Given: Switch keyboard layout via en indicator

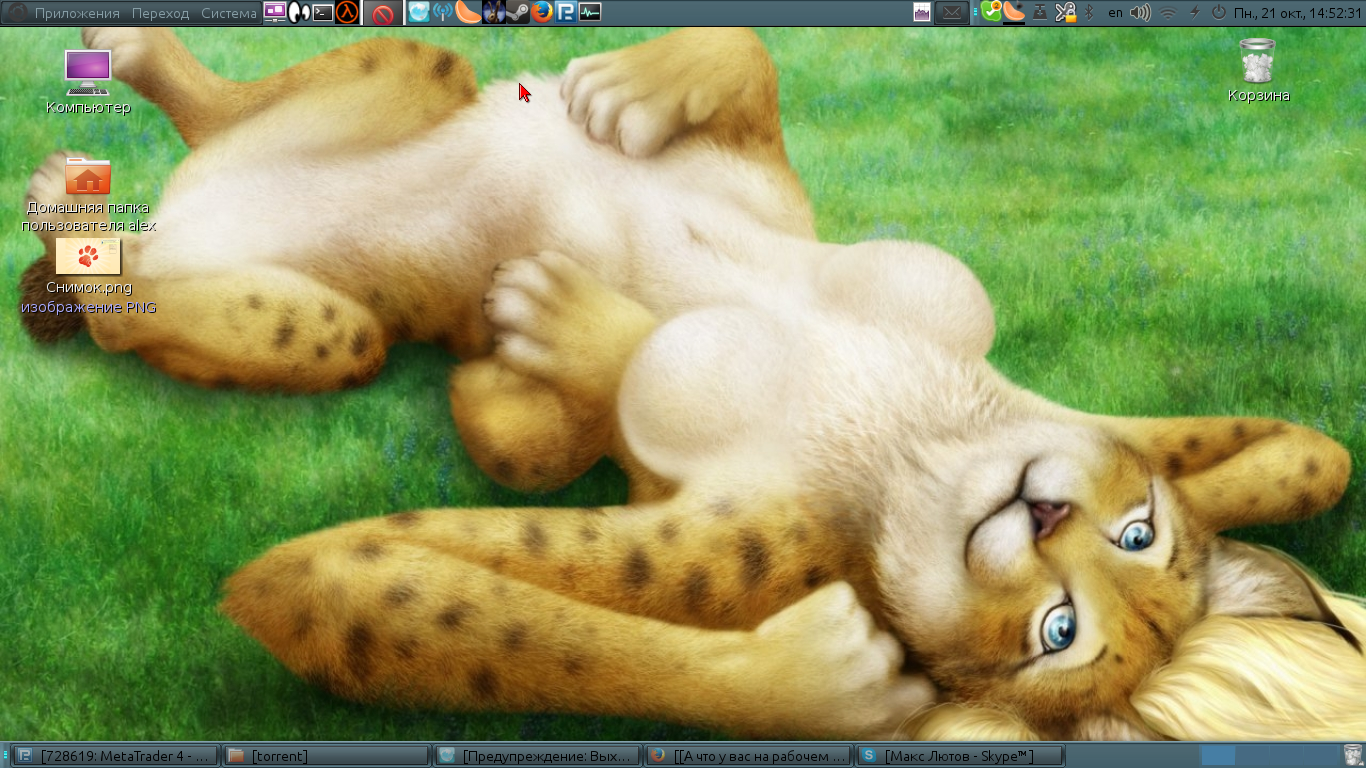Looking at the screenshot, I should pyautogui.click(x=1115, y=13).
